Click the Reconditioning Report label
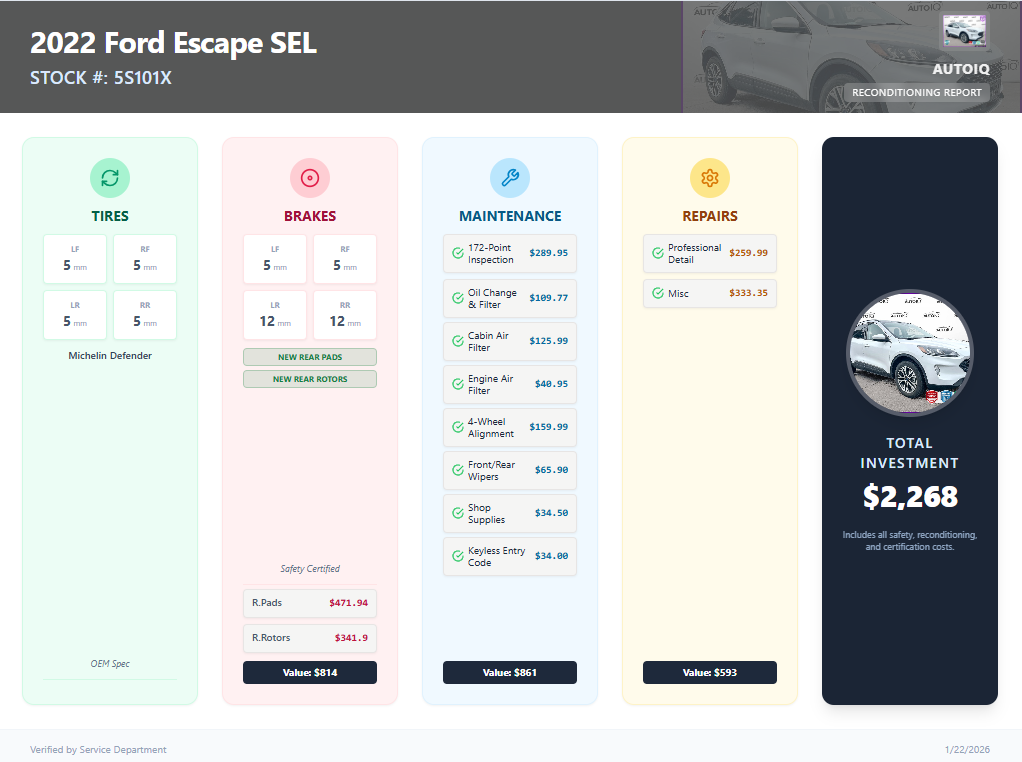The width and height of the screenshot is (1022, 762). [x=917, y=92]
